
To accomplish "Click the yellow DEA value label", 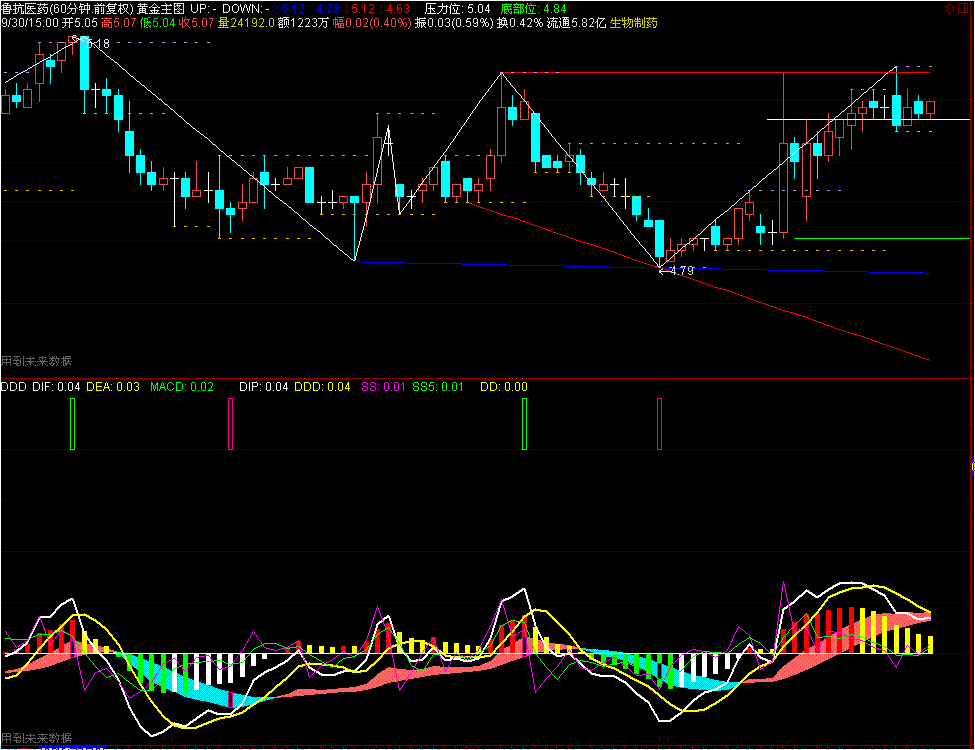I will pos(112,387).
